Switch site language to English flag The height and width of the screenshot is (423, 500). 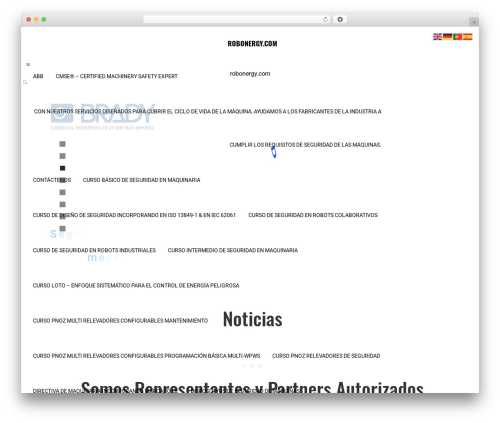pos(437,37)
